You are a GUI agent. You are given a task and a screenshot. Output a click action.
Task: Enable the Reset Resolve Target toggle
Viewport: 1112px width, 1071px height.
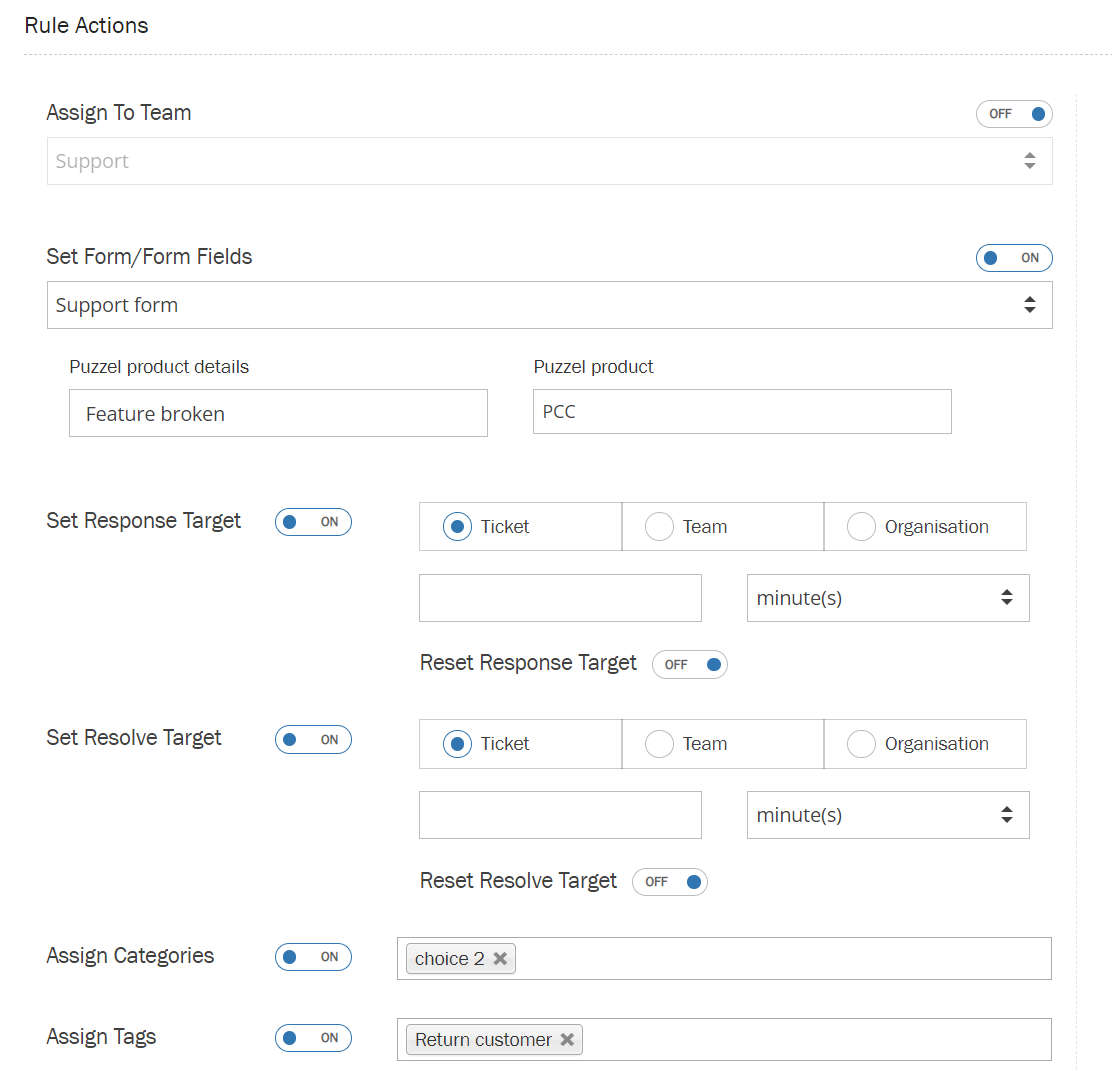coord(670,882)
